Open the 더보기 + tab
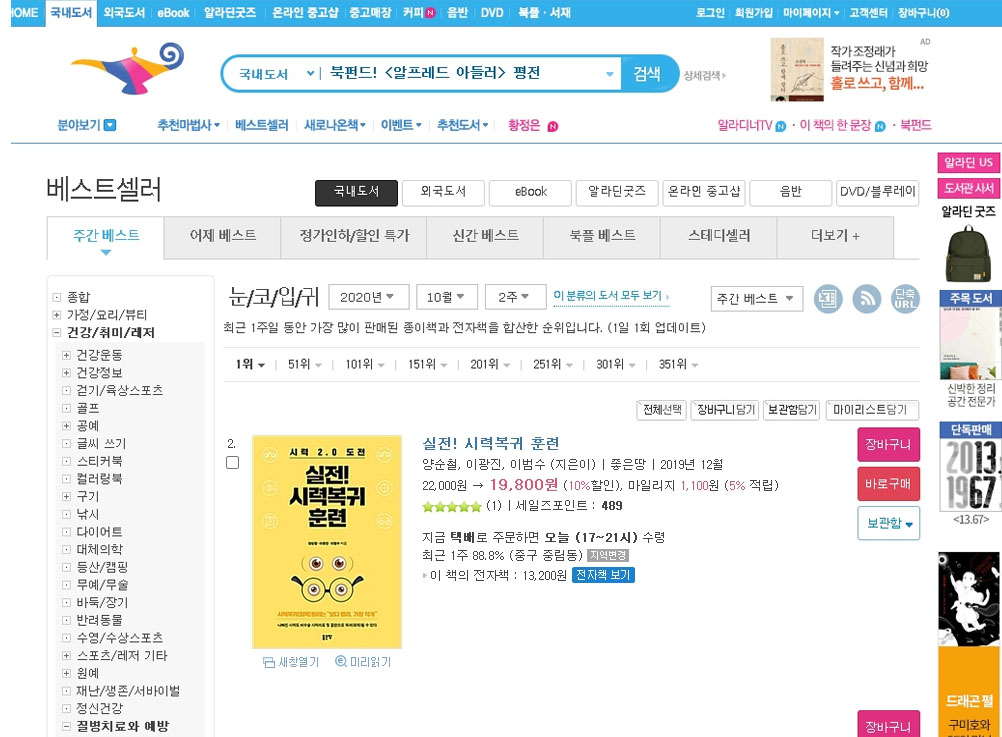Screen dimensions: 1002x737 tap(835, 236)
